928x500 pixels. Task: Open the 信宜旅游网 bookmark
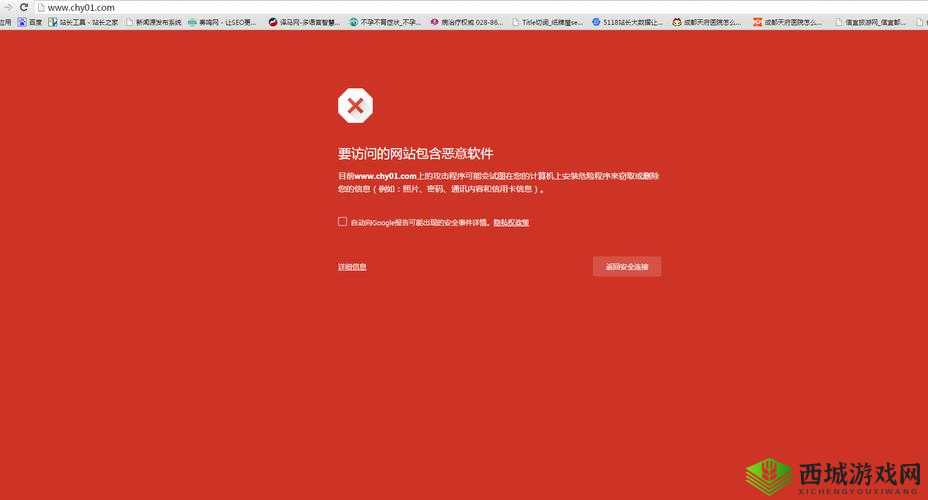click(870, 22)
